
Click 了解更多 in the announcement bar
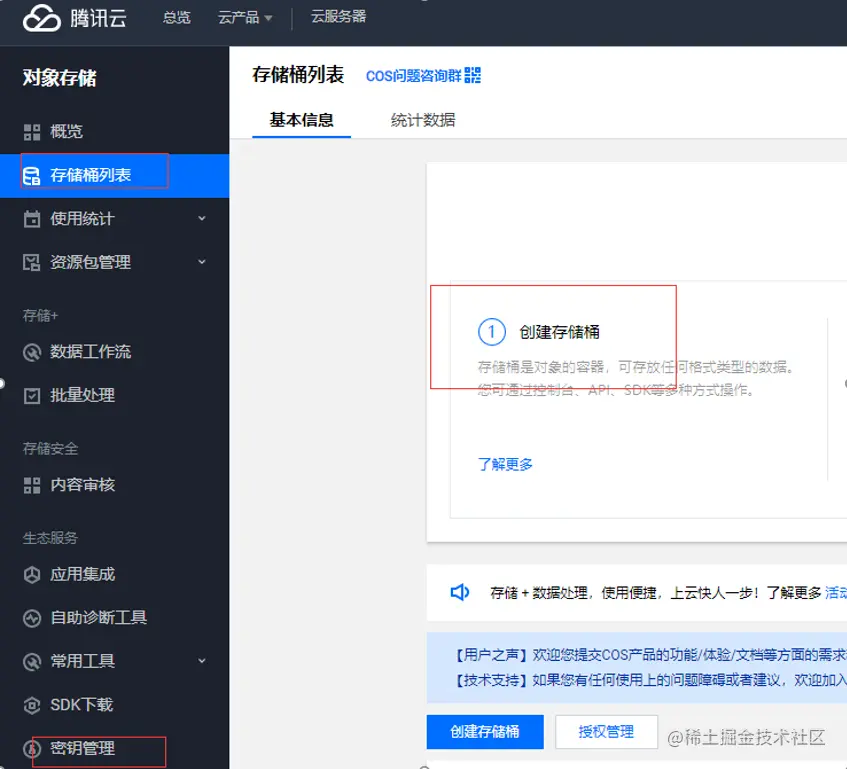point(794,593)
